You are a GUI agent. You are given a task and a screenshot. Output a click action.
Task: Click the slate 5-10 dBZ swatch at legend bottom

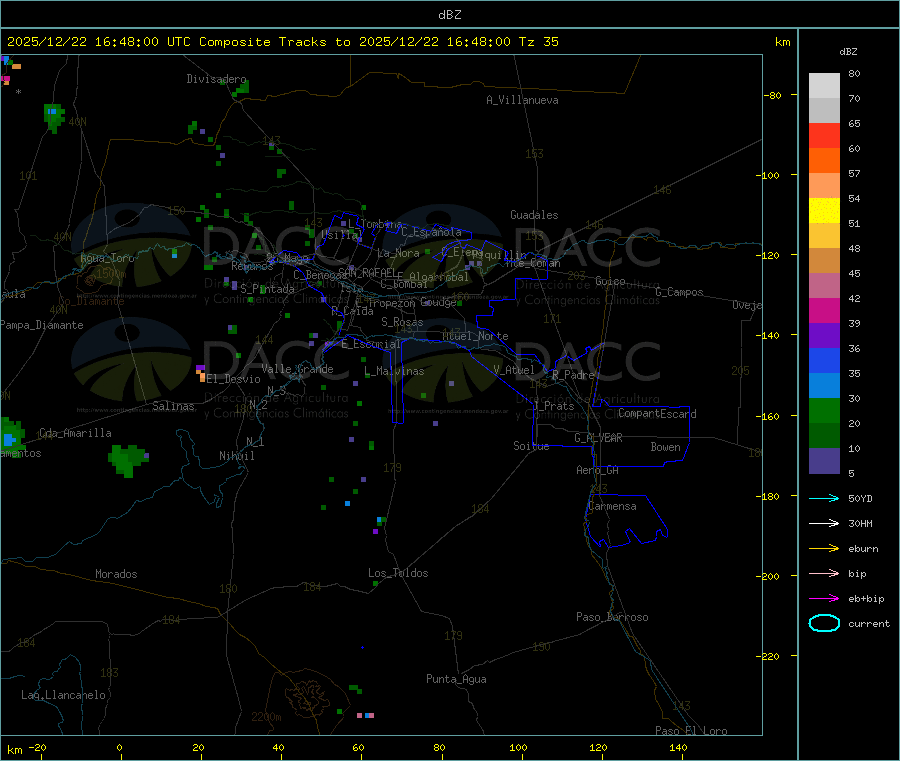click(824, 461)
